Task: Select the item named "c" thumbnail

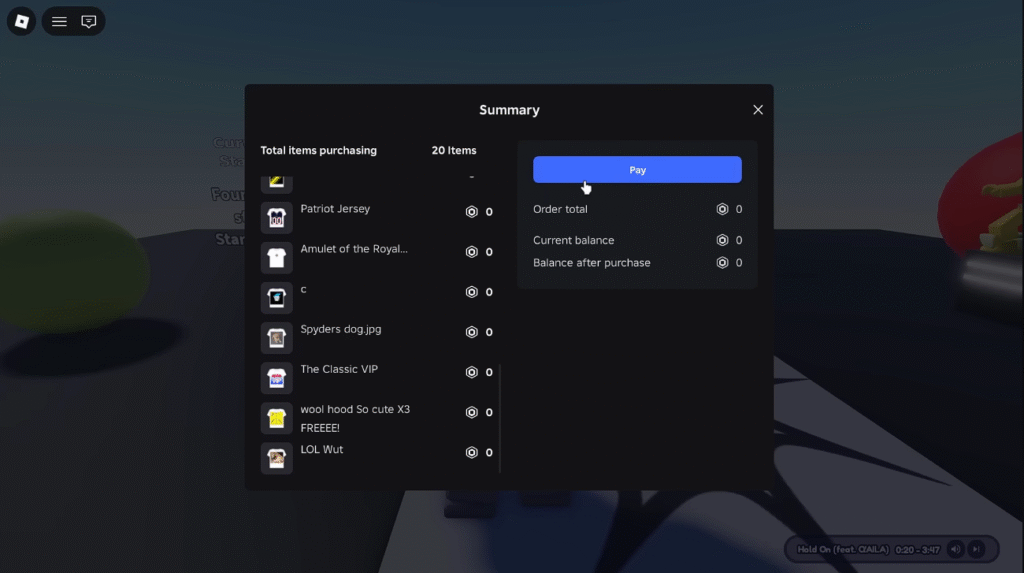Action: pos(277,297)
